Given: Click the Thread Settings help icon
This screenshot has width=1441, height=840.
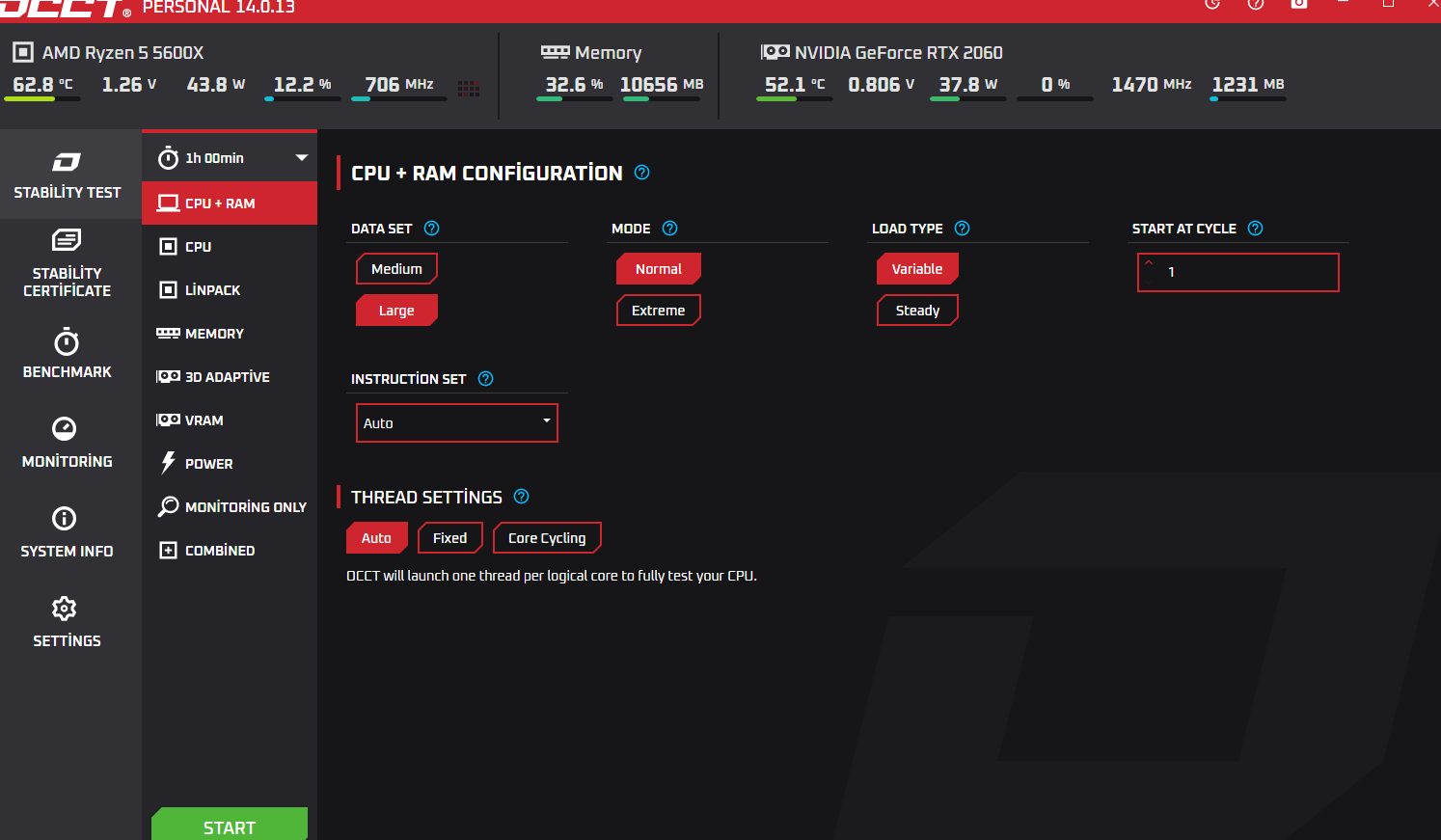Looking at the screenshot, I should (522, 497).
